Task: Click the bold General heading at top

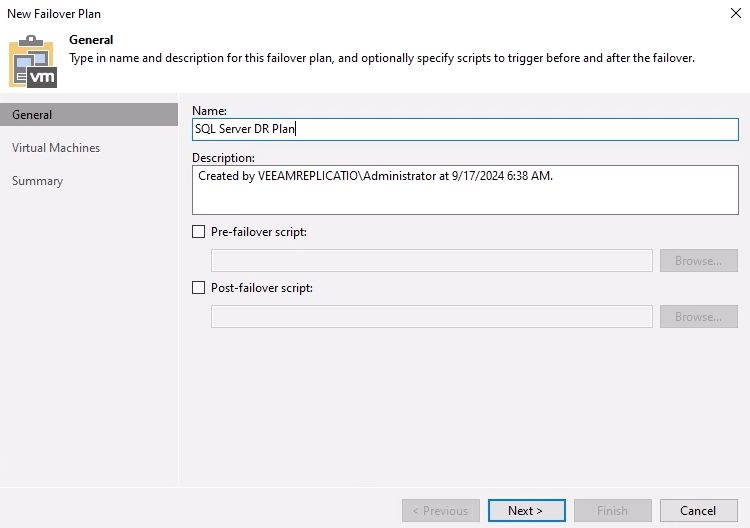Action: coord(91,40)
